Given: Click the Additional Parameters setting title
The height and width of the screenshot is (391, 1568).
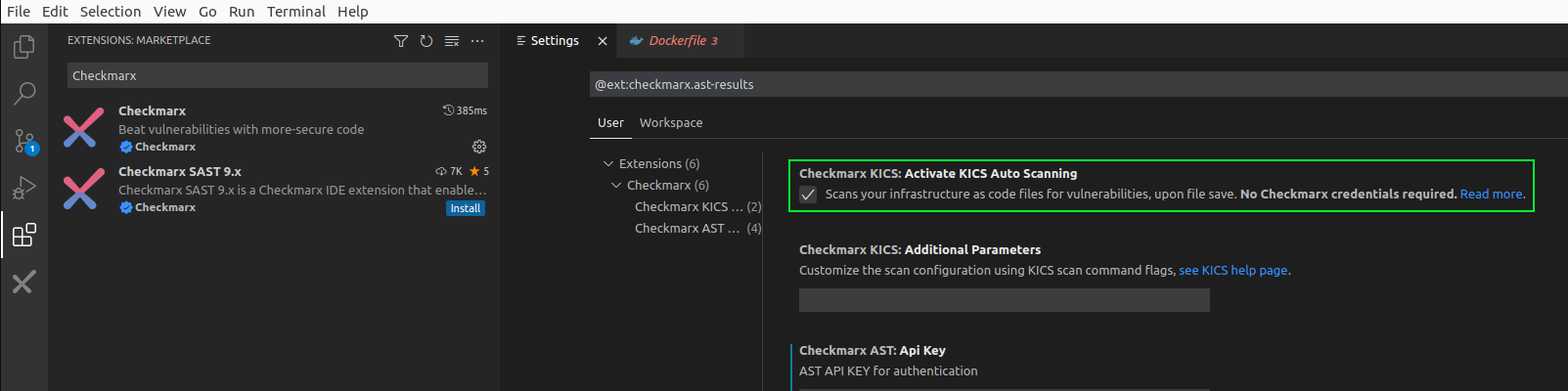Looking at the screenshot, I should 919,249.
